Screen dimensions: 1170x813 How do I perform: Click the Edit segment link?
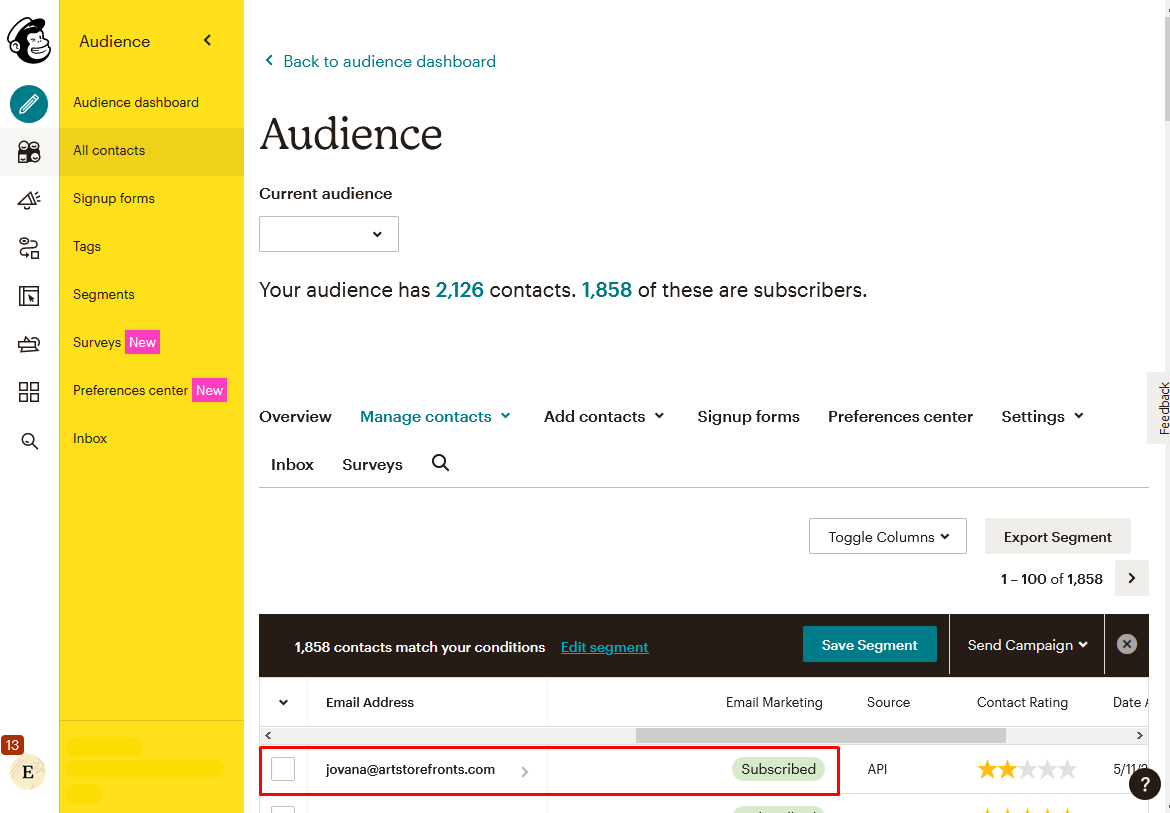(x=604, y=647)
